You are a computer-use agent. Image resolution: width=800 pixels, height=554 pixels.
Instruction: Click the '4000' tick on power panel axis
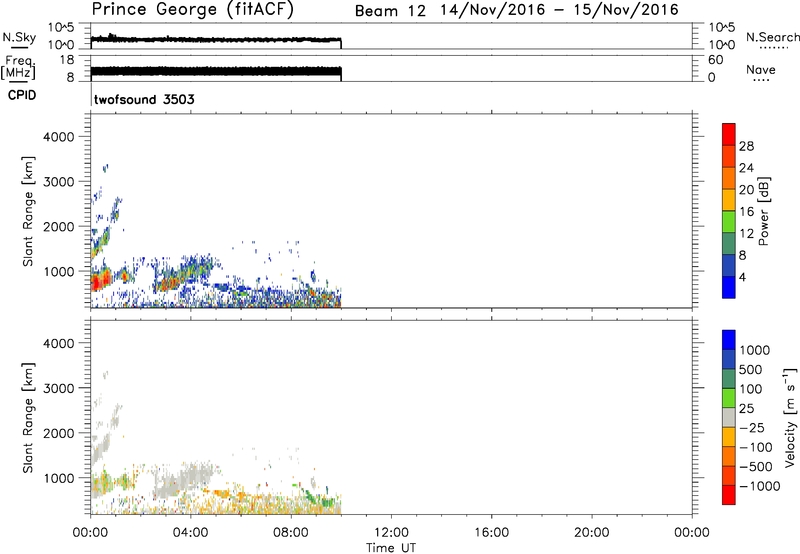point(59,137)
